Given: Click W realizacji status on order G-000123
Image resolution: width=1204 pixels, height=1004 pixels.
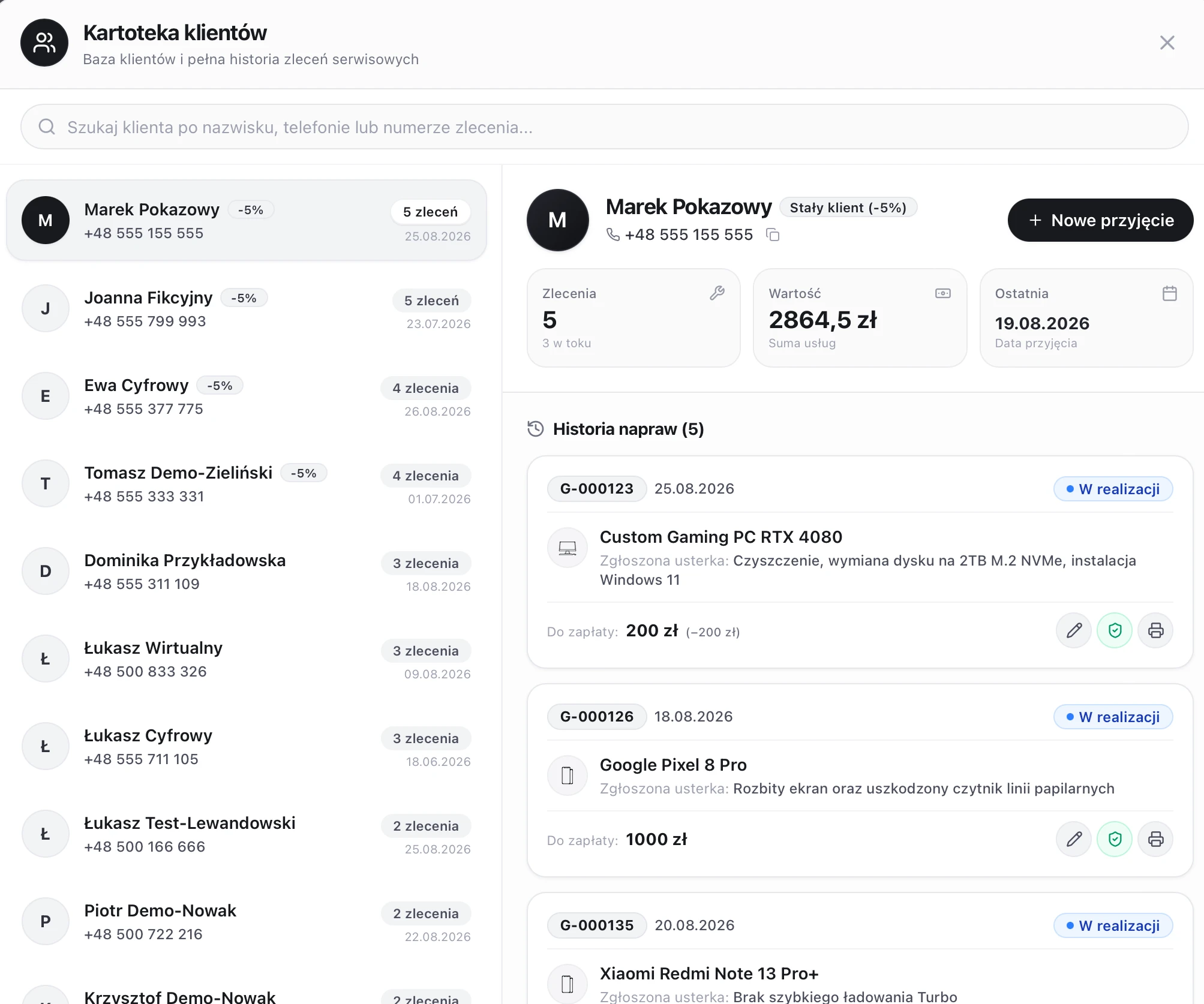Looking at the screenshot, I should click(1113, 489).
